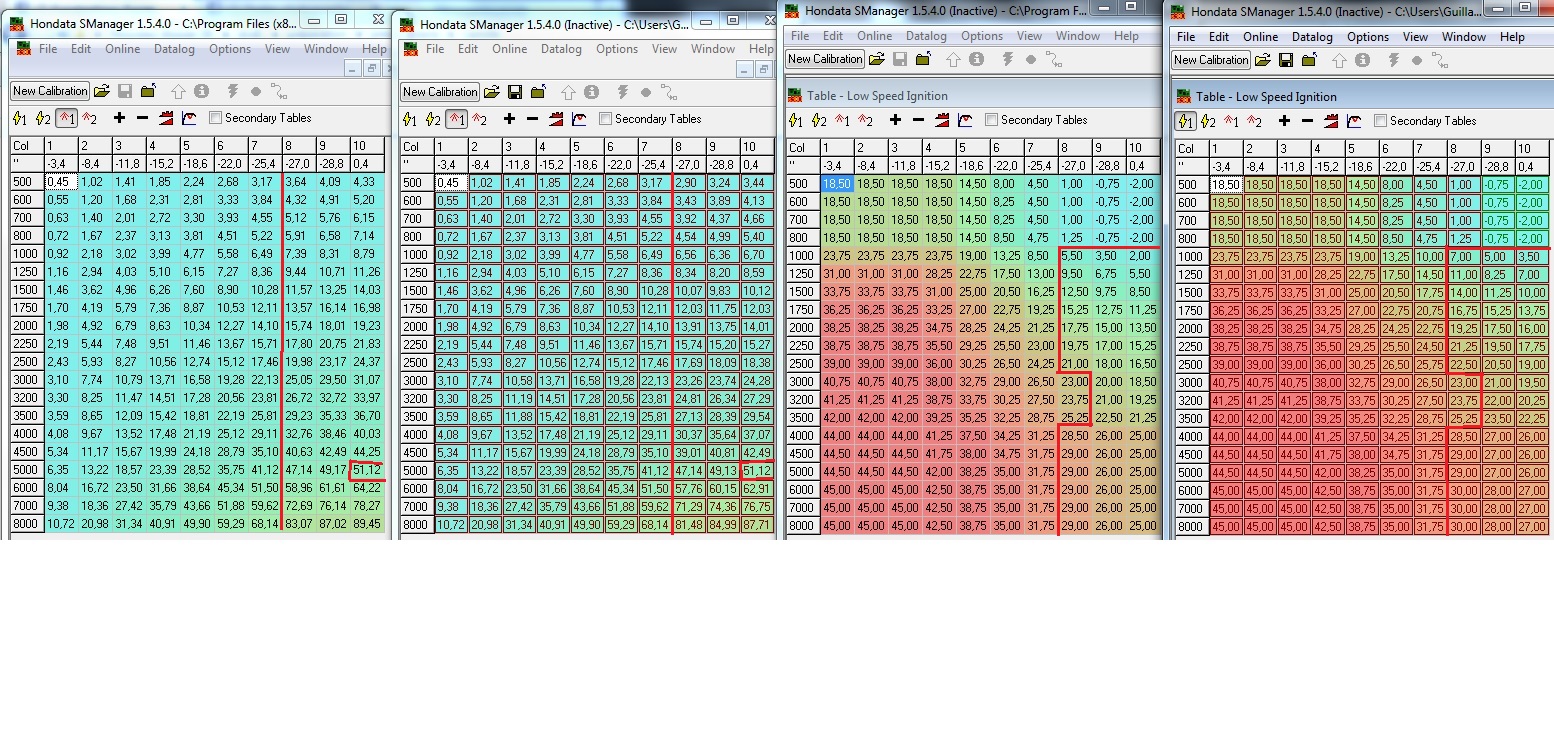Select cell 89,45 in leftmost window table
Screen dimensions: 1554x738
(x=366, y=524)
